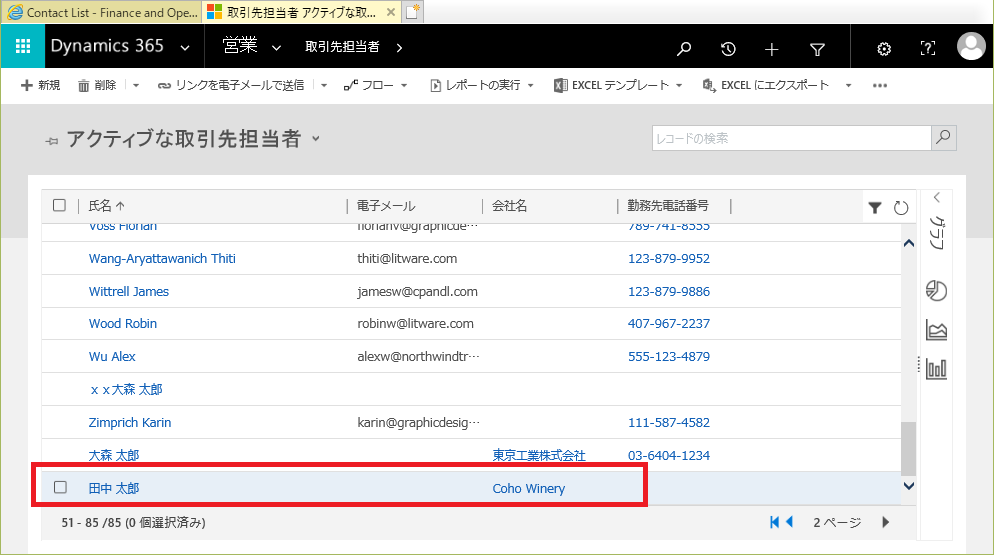Refresh the contact grid list
The height and width of the screenshot is (555, 994).
[900, 207]
